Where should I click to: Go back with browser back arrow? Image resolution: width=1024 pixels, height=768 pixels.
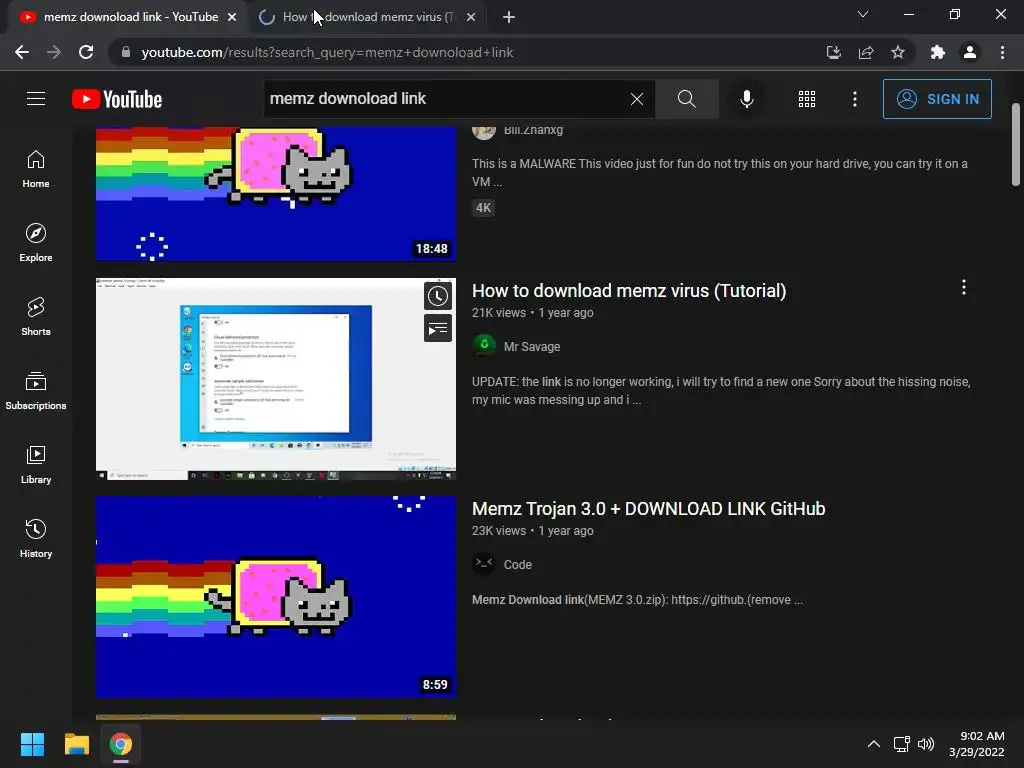click(x=22, y=52)
